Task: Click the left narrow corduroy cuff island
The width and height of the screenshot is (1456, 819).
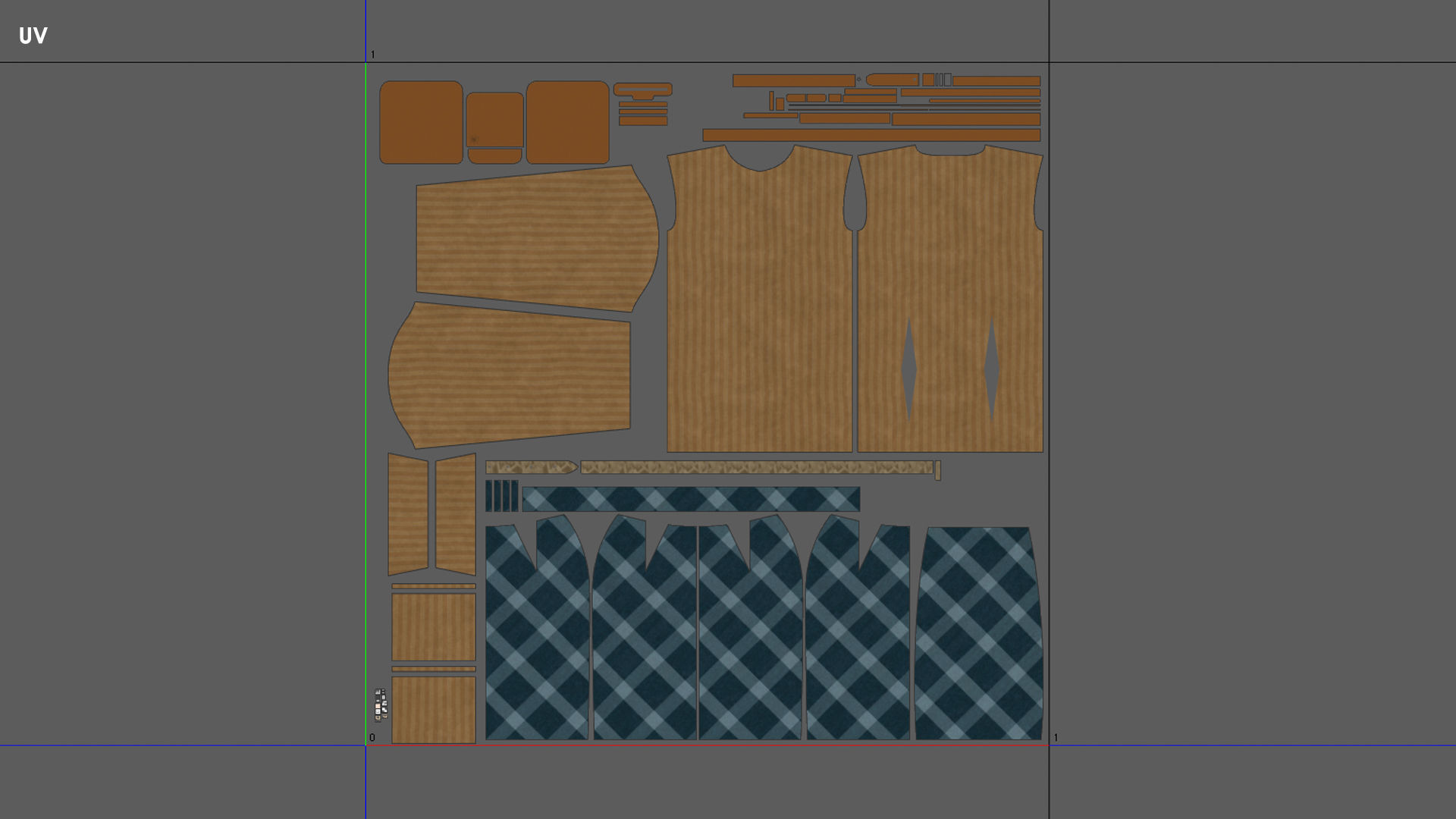Action: point(408,514)
